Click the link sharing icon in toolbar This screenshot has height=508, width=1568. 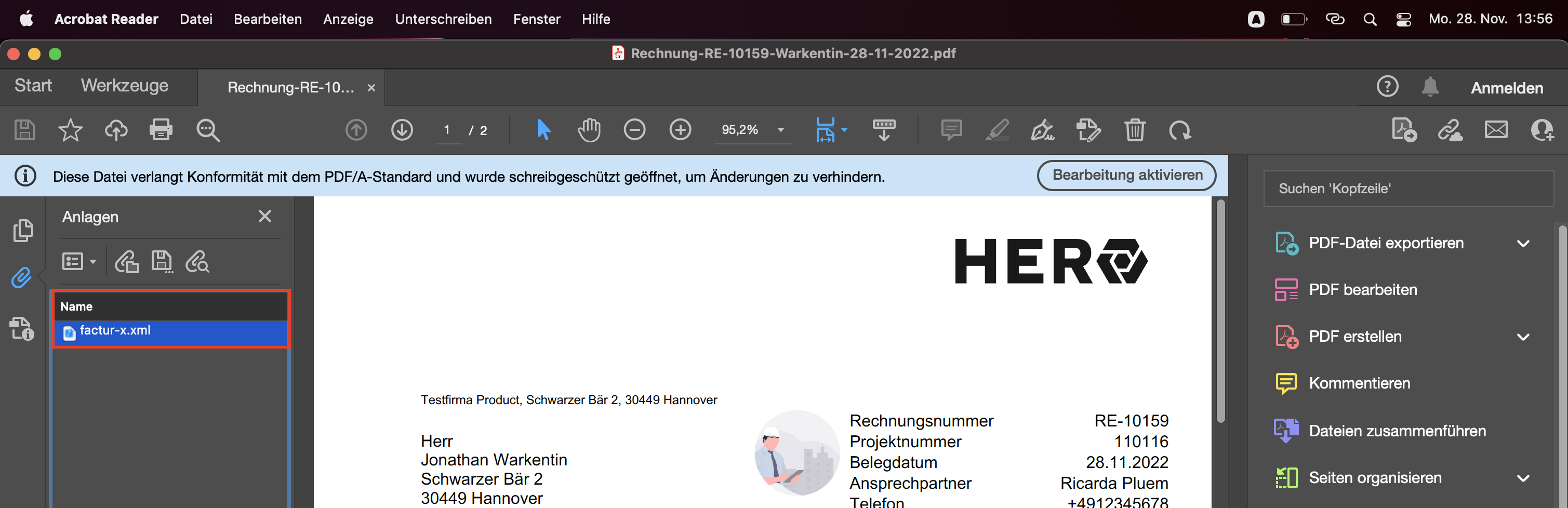pyautogui.click(x=1450, y=130)
